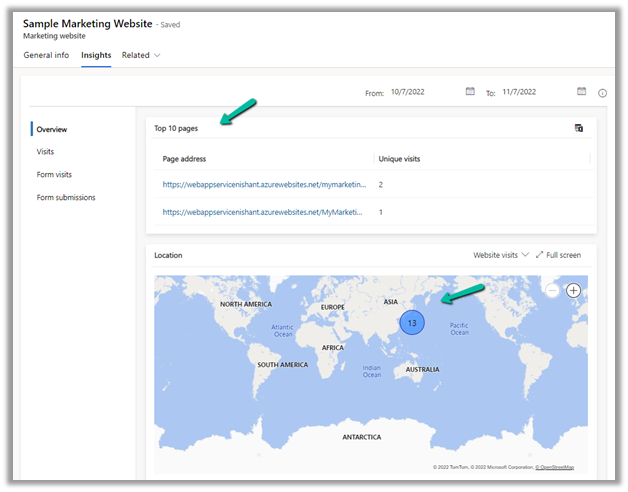
Task: Select Overview in the left navigation
Action: tap(52, 129)
